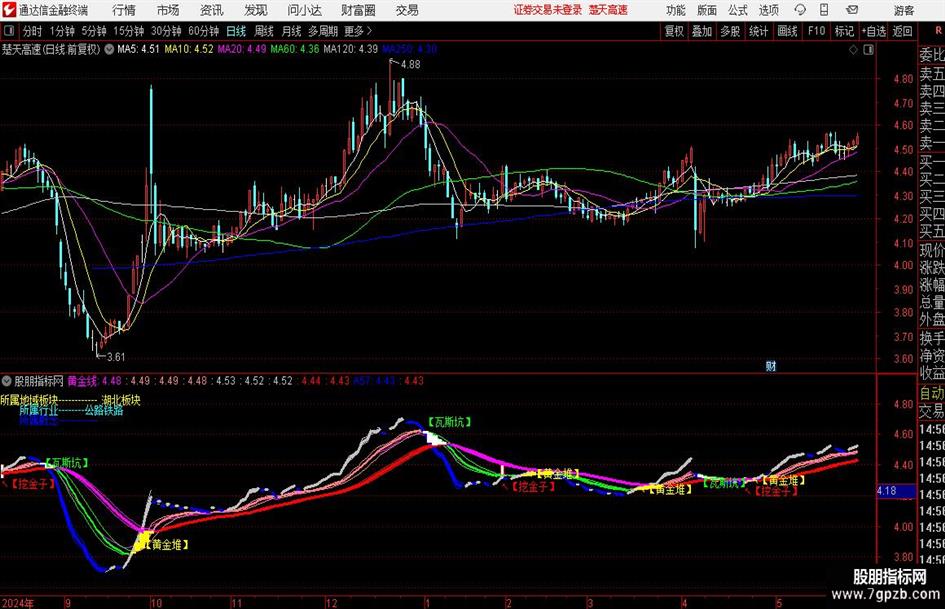This screenshot has height=609, width=945.
Task: Click the 叠加 overlay button
Action: pyautogui.click(x=702, y=31)
